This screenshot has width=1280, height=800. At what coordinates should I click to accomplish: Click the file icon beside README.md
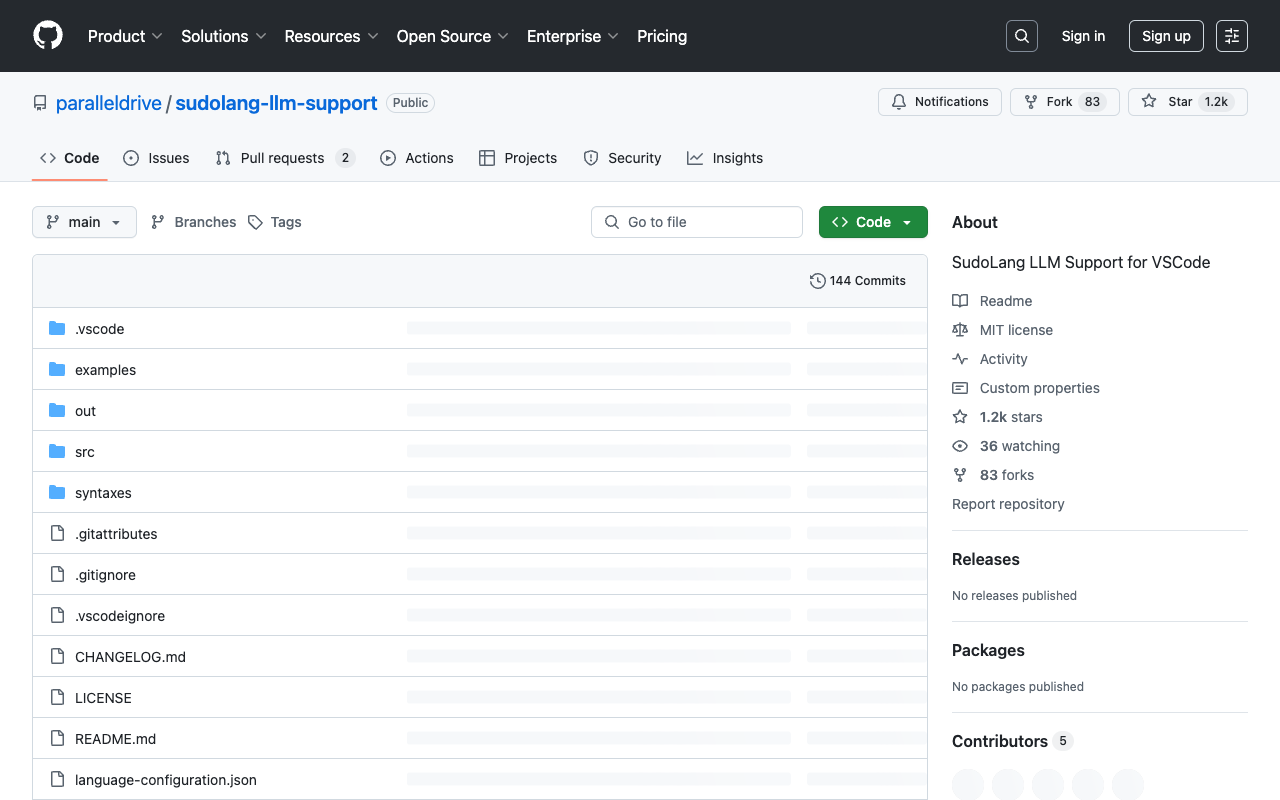(57, 738)
